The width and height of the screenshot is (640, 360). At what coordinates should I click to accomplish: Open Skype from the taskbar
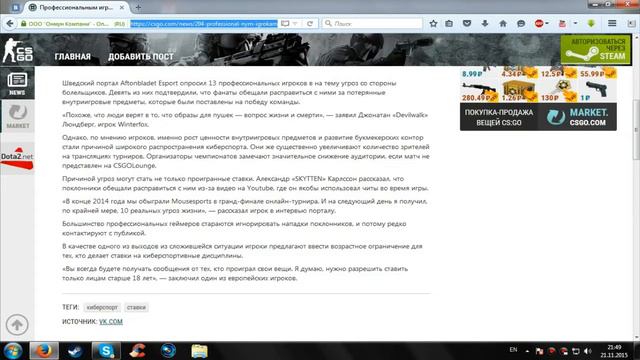(106, 351)
